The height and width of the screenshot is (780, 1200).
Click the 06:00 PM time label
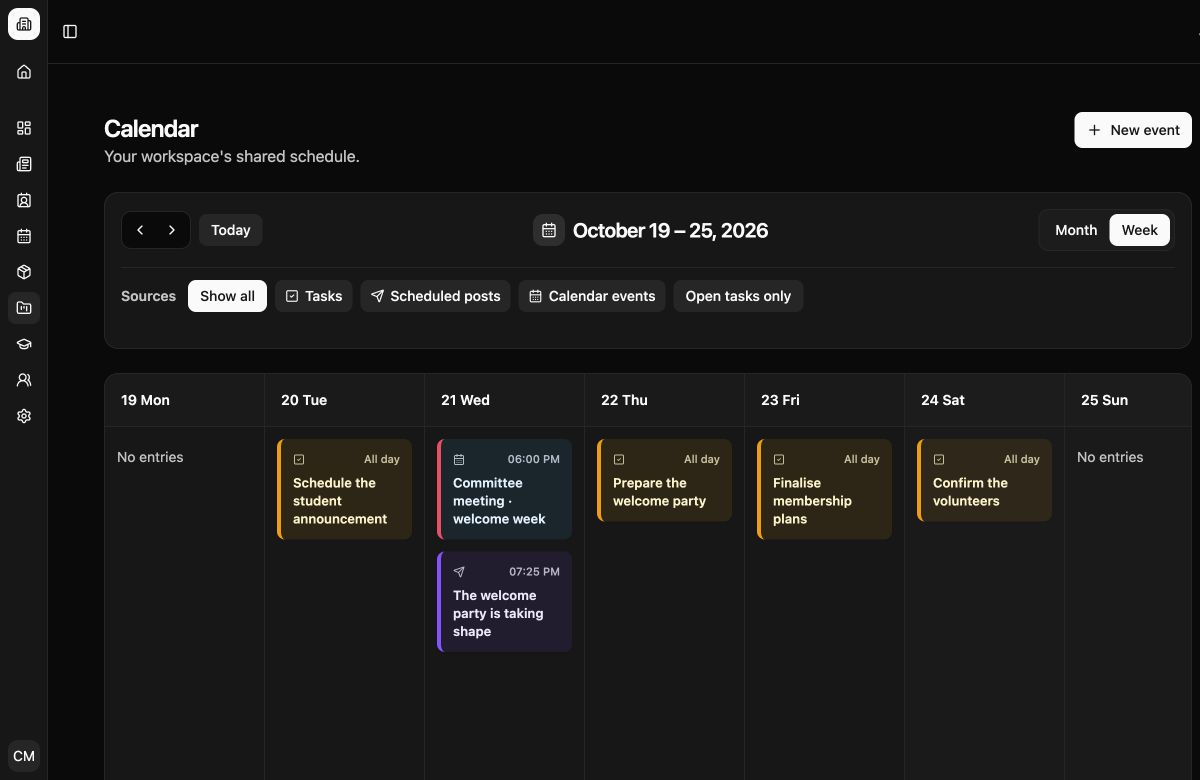[533, 460]
